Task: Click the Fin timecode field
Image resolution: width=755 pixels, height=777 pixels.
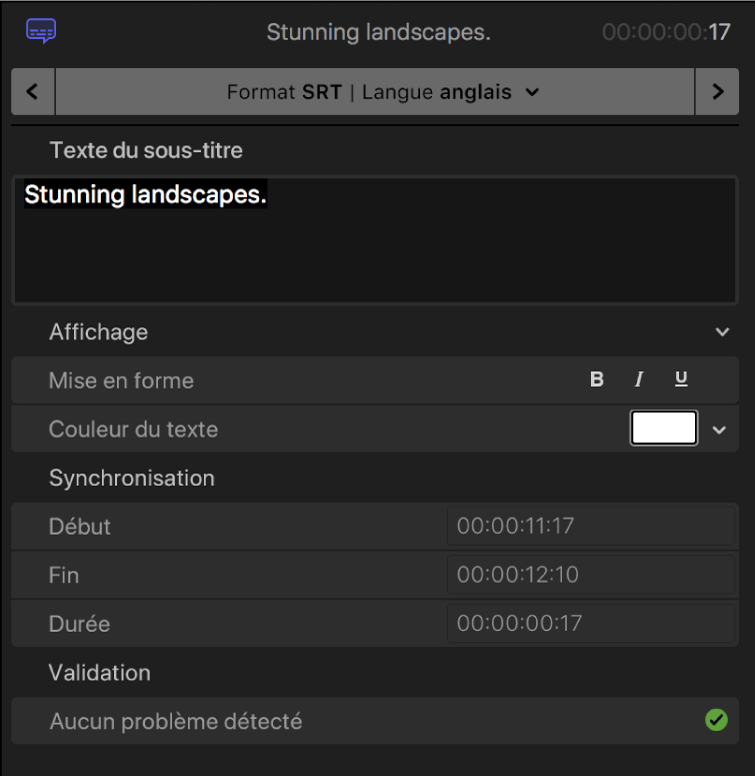Action: pyautogui.click(x=590, y=575)
